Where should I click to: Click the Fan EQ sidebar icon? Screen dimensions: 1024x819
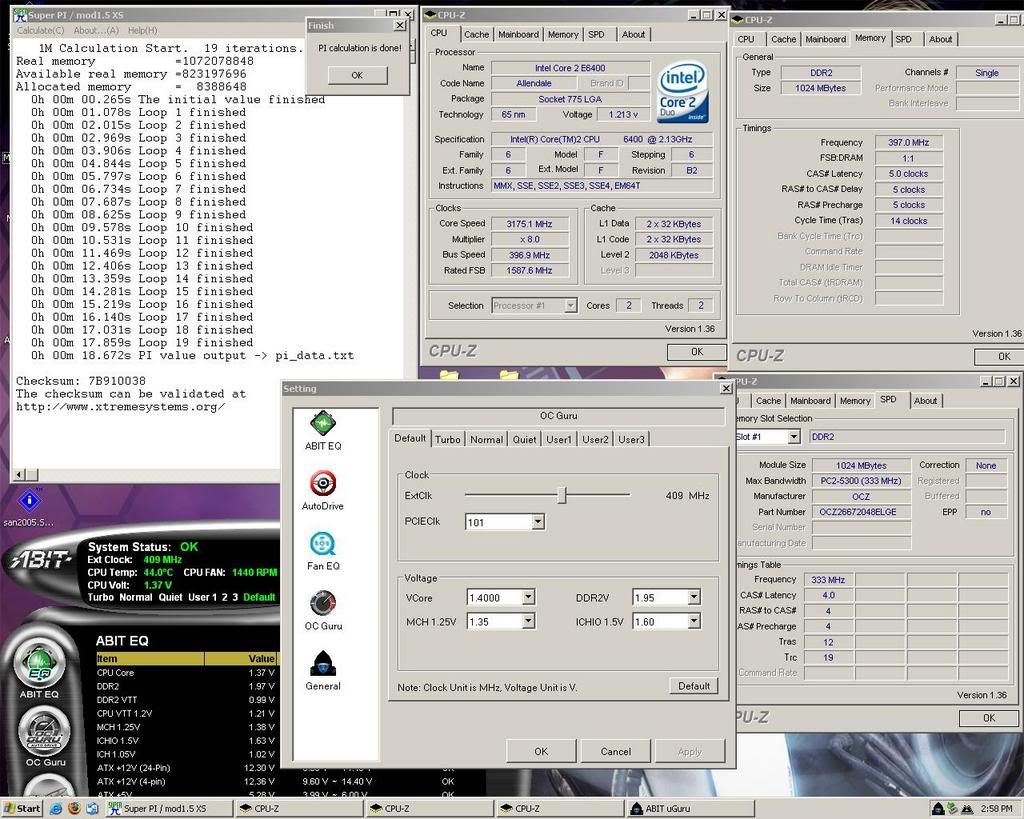(x=322, y=545)
